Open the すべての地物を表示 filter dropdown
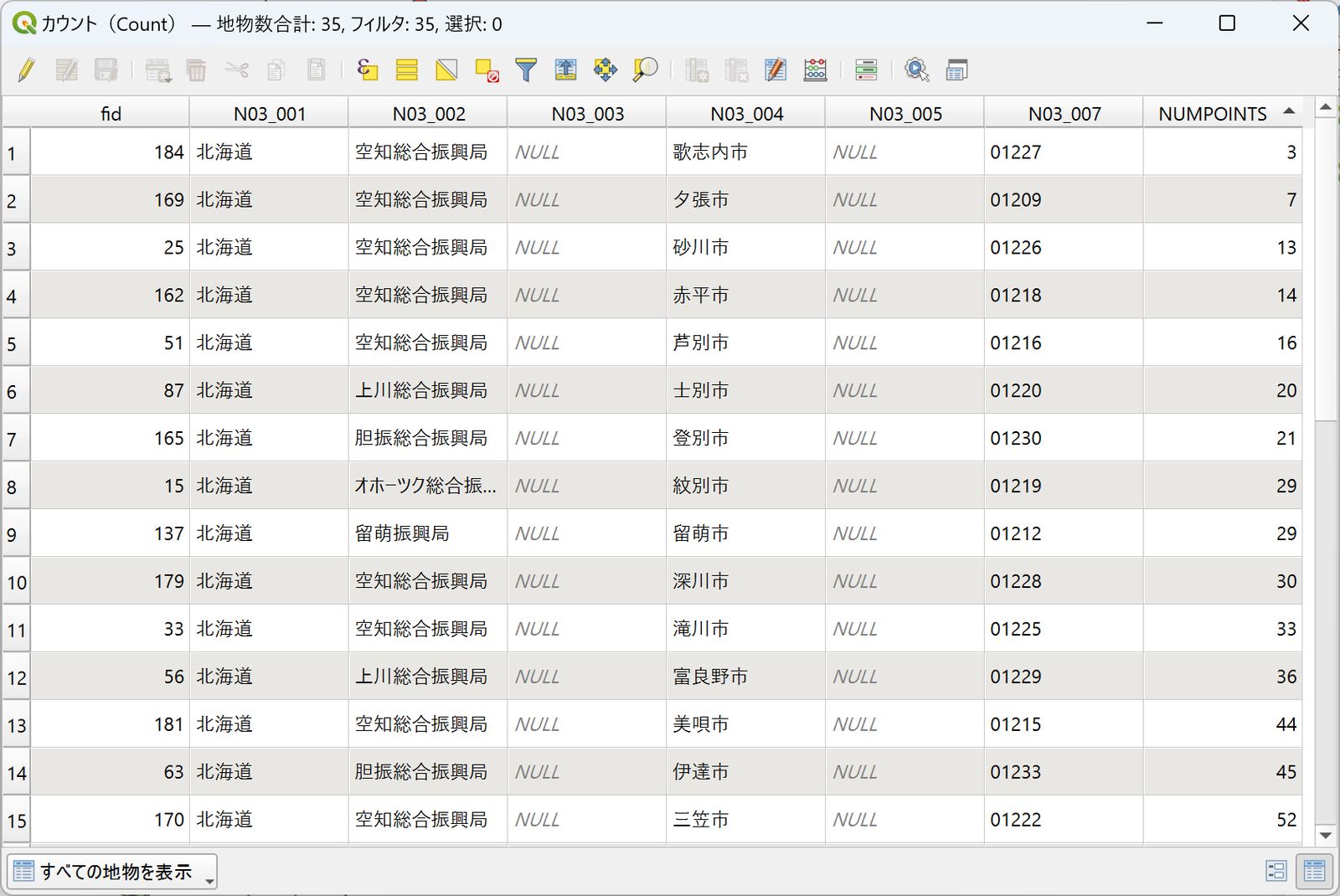 click(x=111, y=872)
